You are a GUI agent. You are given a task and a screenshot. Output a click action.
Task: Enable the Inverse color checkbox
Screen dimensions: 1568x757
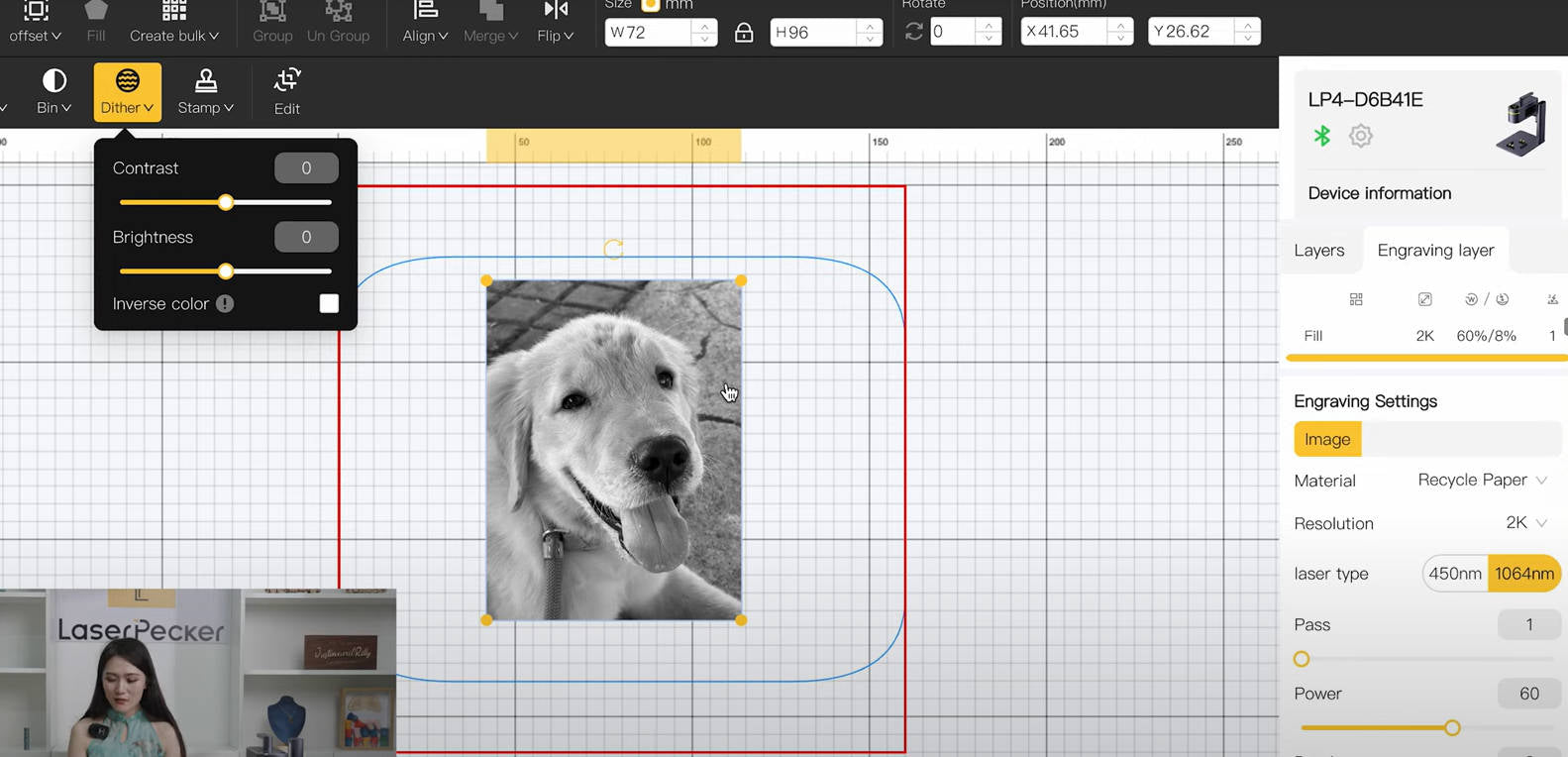(329, 303)
